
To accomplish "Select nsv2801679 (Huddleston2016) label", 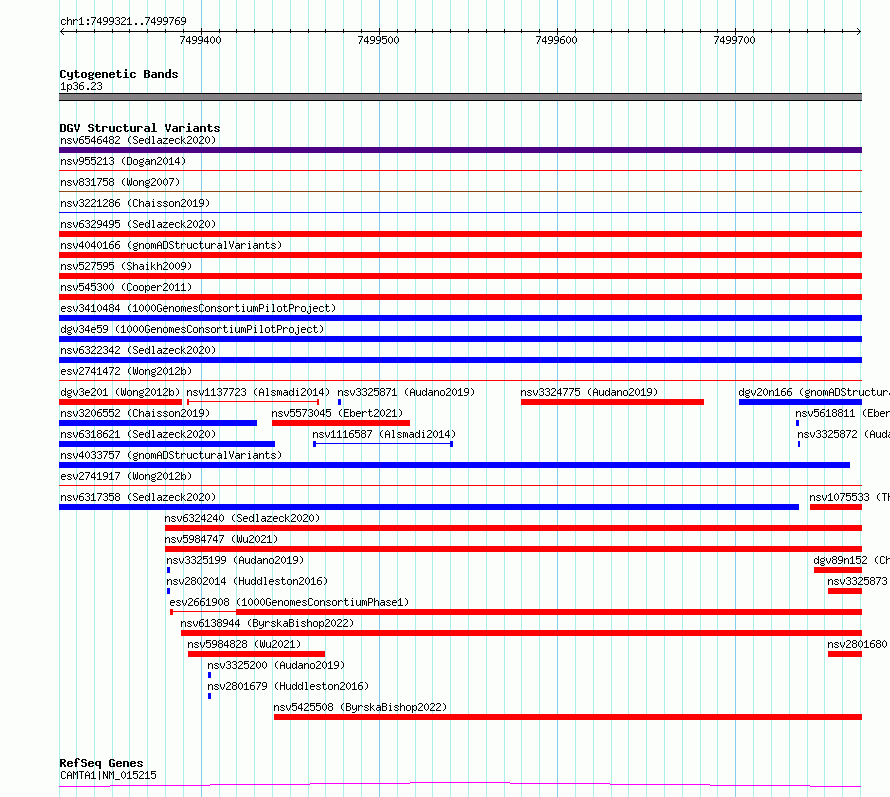I will (288, 686).
